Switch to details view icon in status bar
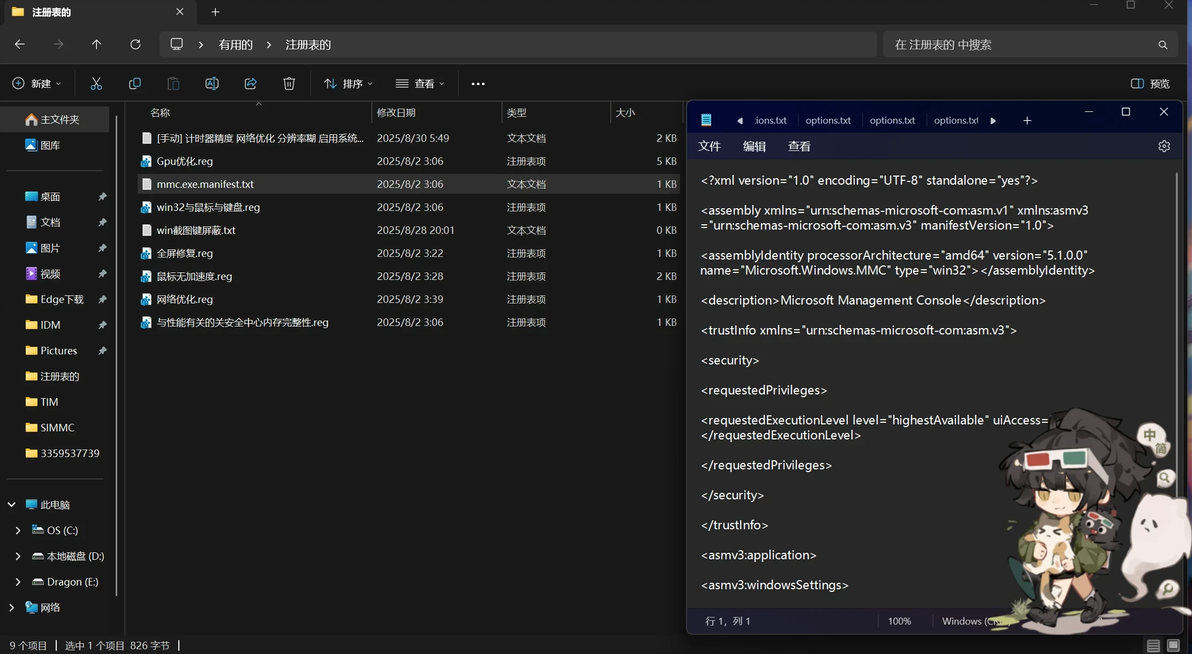This screenshot has height=654, width=1192. click(1153, 646)
